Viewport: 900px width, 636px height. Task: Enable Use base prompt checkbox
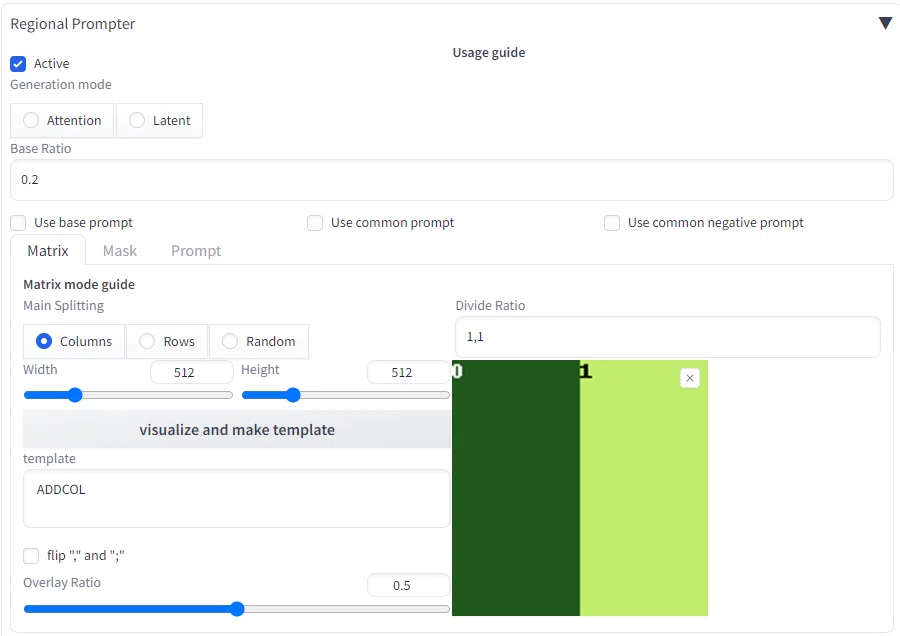coord(18,223)
